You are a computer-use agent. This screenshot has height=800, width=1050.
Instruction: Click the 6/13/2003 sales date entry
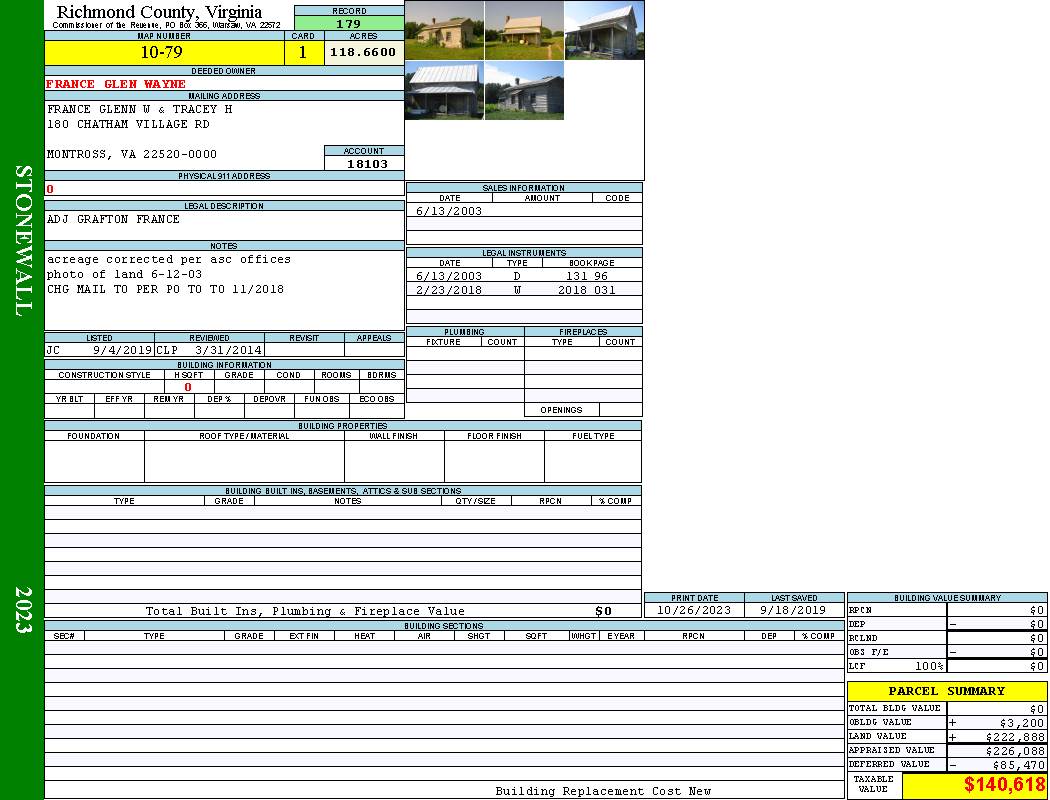[x=449, y=211]
